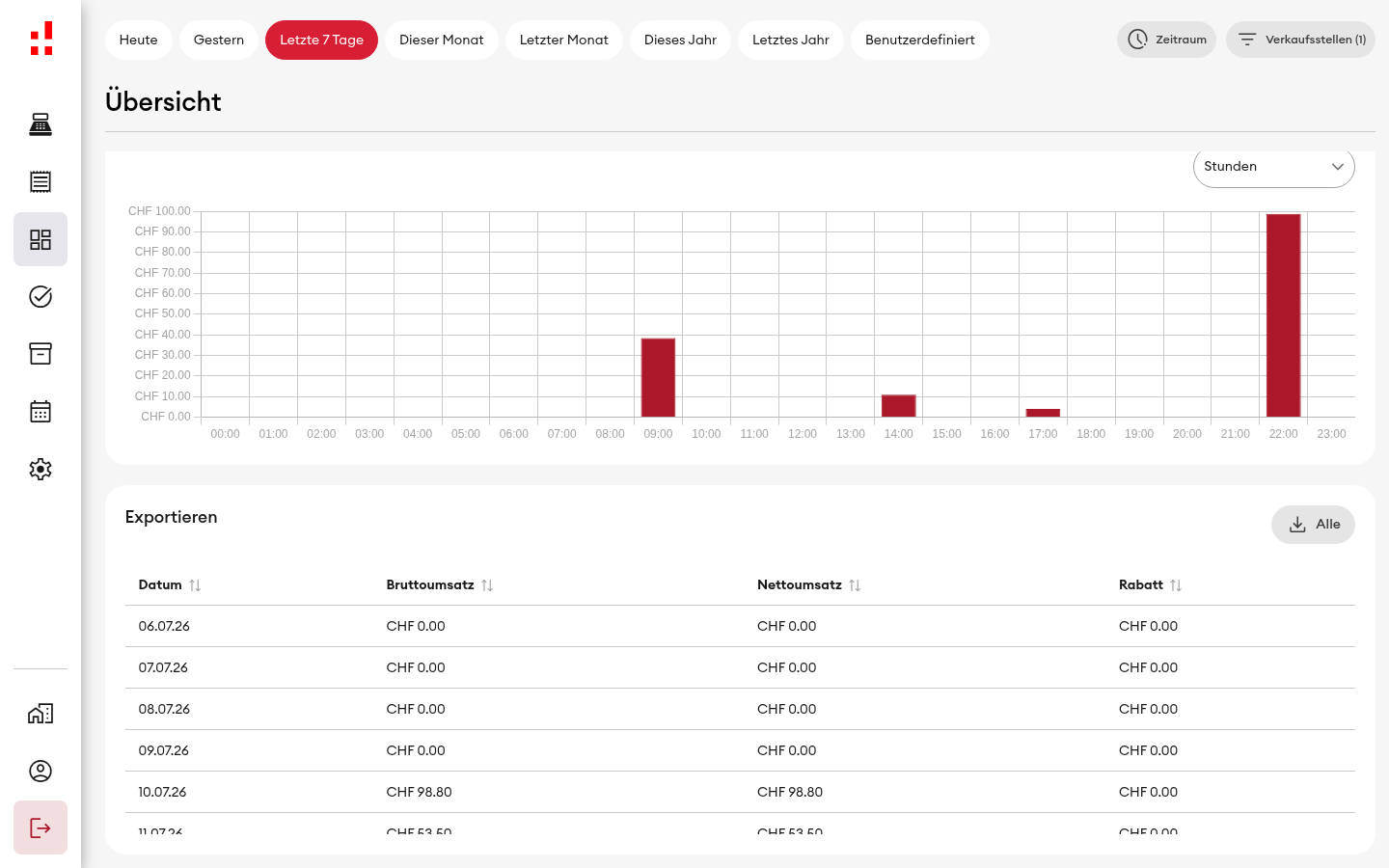Click the Rabatt column header
1389x868 pixels.
point(1141,584)
